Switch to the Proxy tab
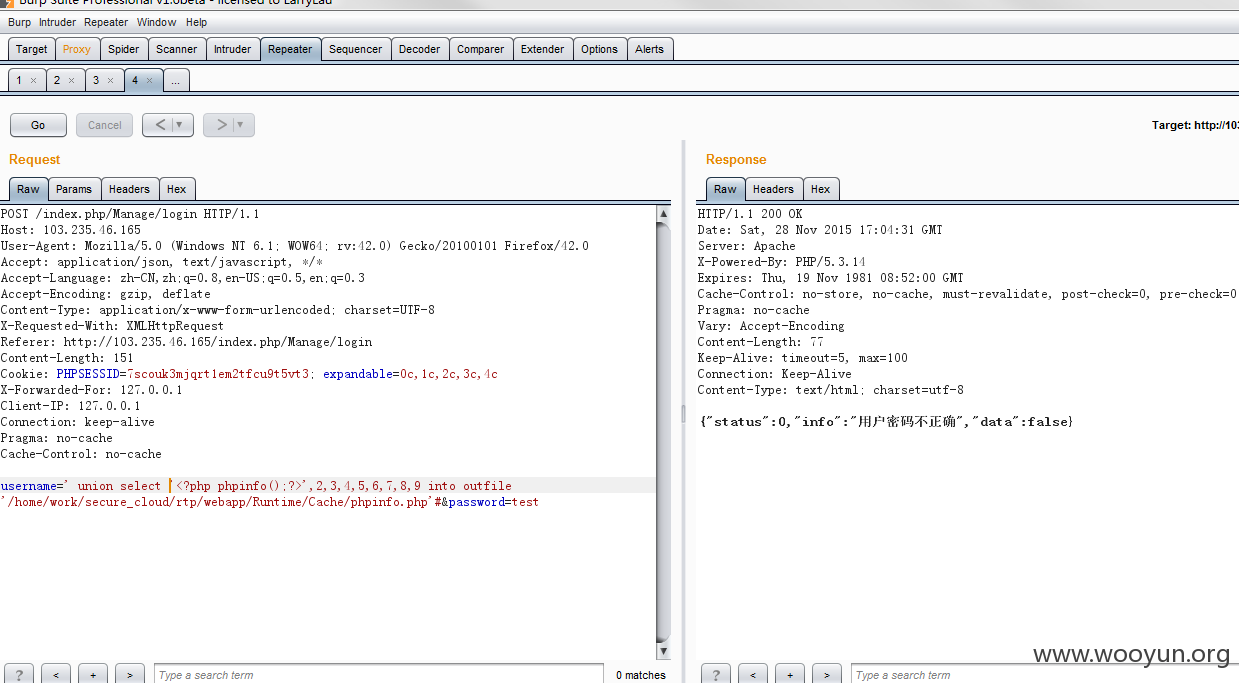 77,49
